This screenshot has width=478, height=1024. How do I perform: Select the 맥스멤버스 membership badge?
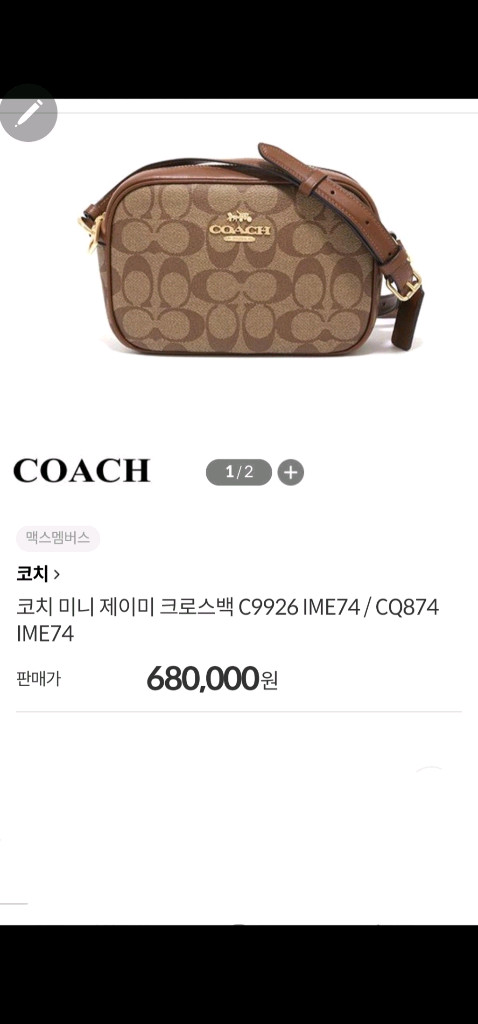58,539
